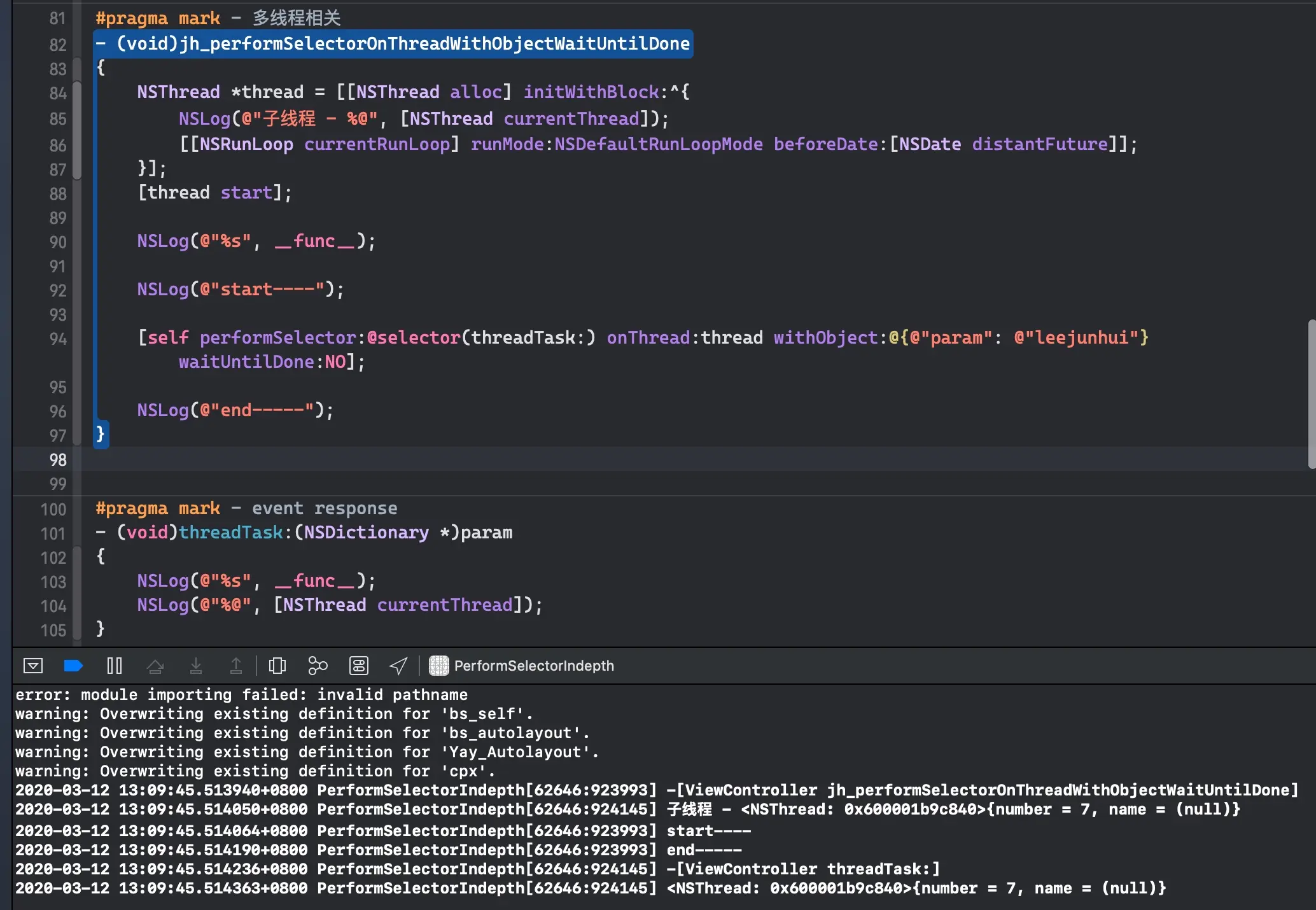
Task: Click the console line "end-----"
Action: [x=704, y=850]
